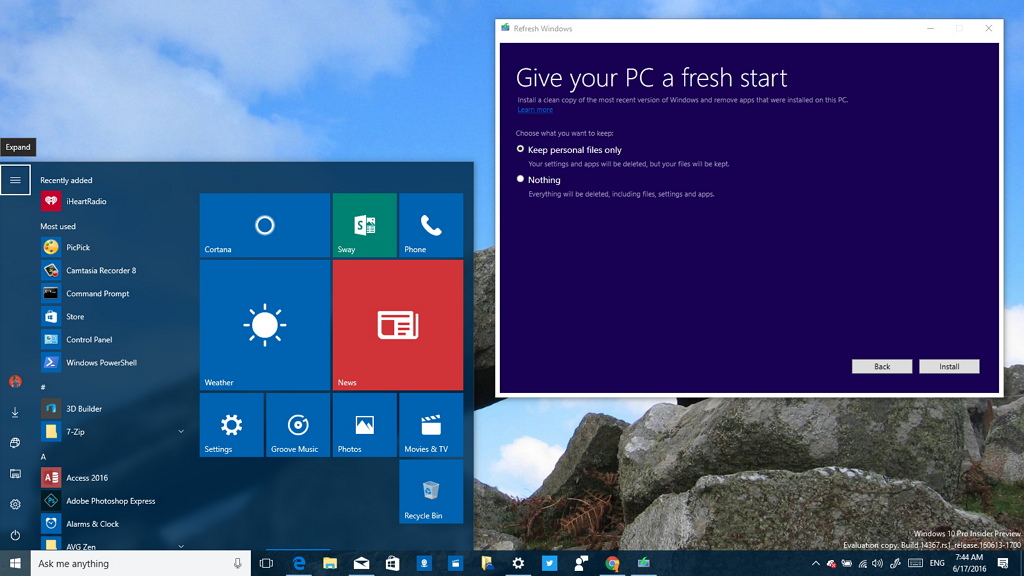This screenshot has height=576, width=1024.
Task: Open the Phone tile
Action: (431, 225)
